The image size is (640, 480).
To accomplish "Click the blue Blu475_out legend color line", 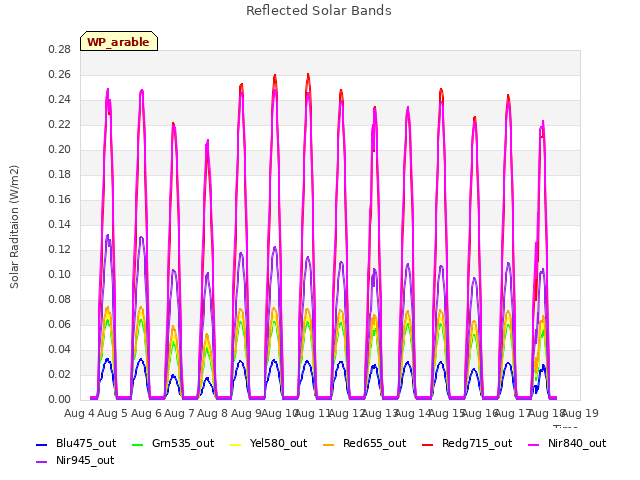I will point(42,444).
